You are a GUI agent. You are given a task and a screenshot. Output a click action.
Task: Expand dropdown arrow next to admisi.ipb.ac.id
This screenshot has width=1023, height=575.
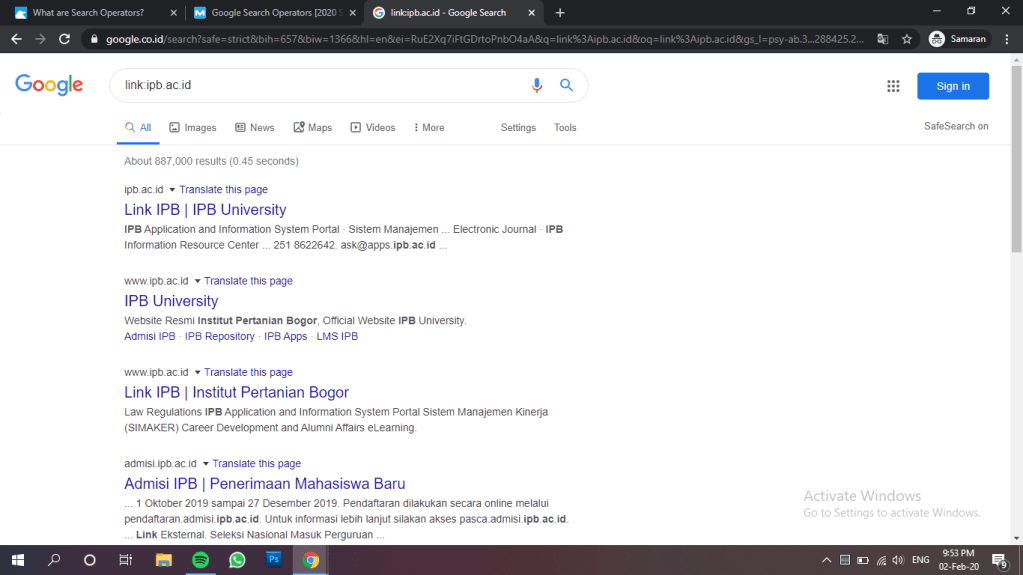[206, 464]
